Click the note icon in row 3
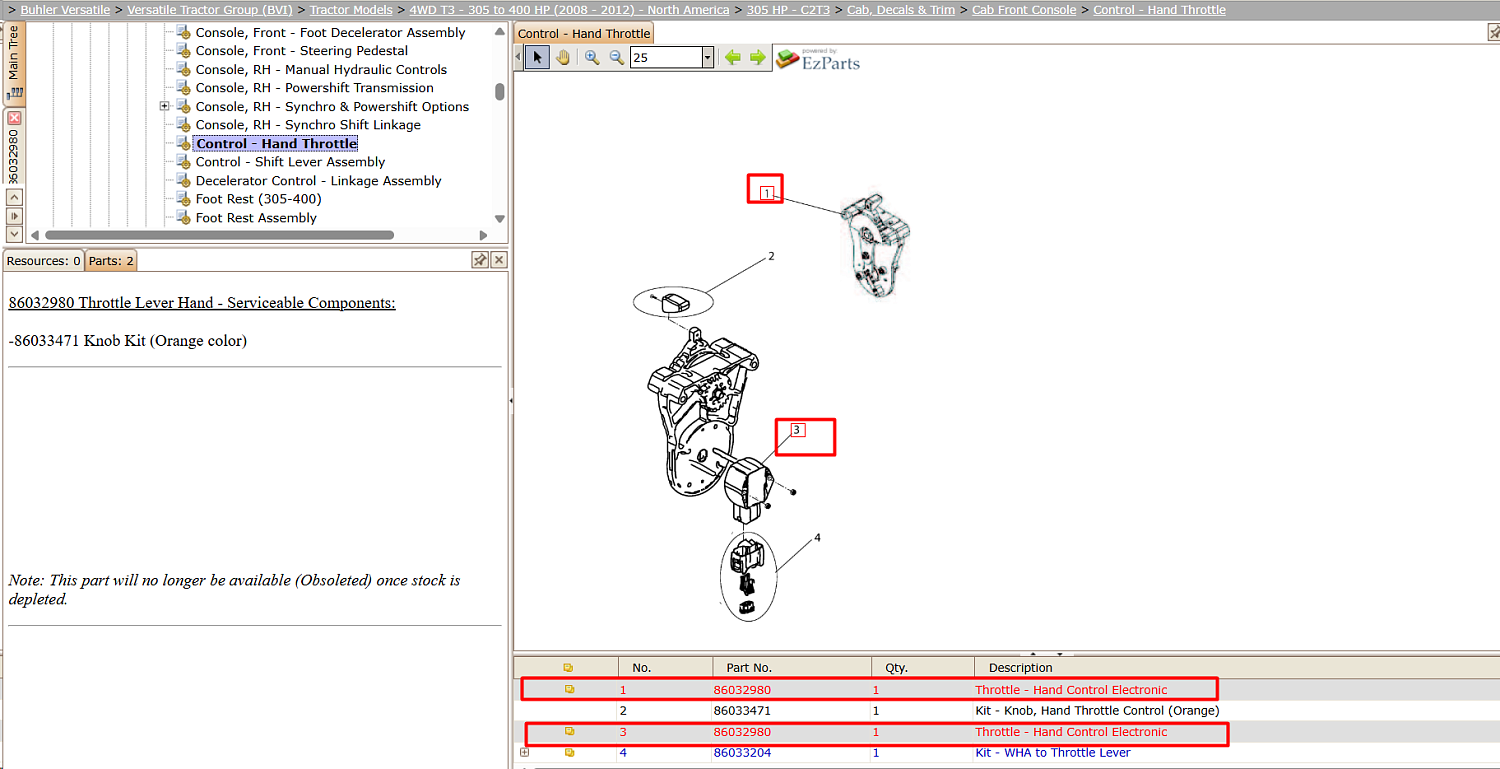Screen dimensions: 1500x769 coord(569,732)
